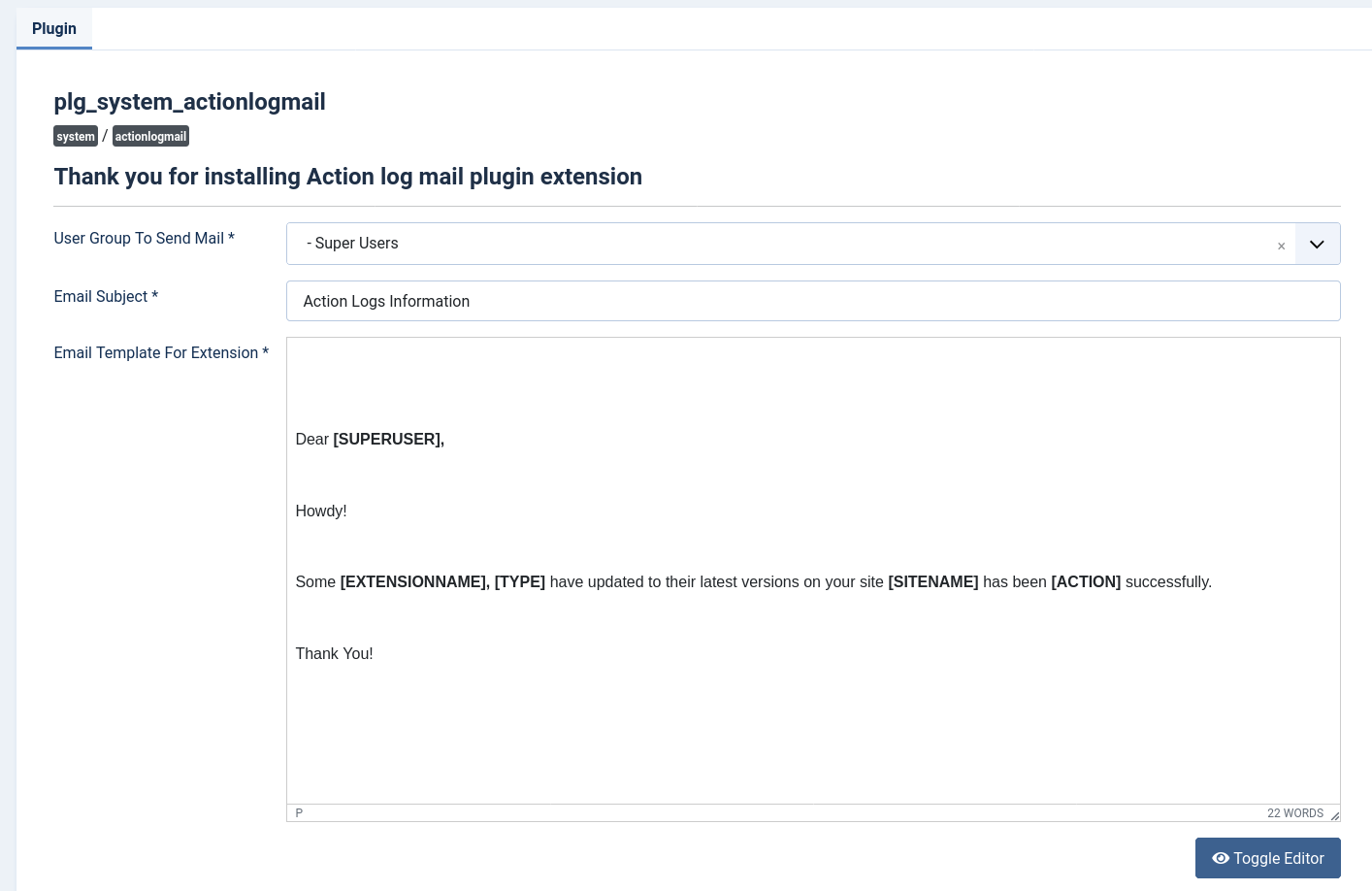The height and width of the screenshot is (891, 1372).
Task: Place cursor on Thank You! line
Action: (334, 654)
